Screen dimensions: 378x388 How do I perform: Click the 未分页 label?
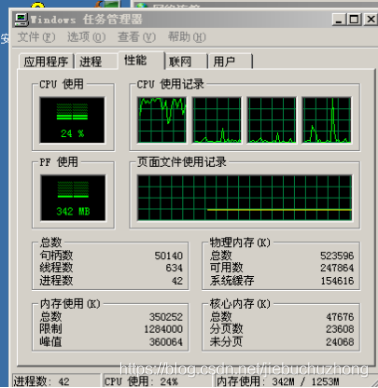(226, 342)
